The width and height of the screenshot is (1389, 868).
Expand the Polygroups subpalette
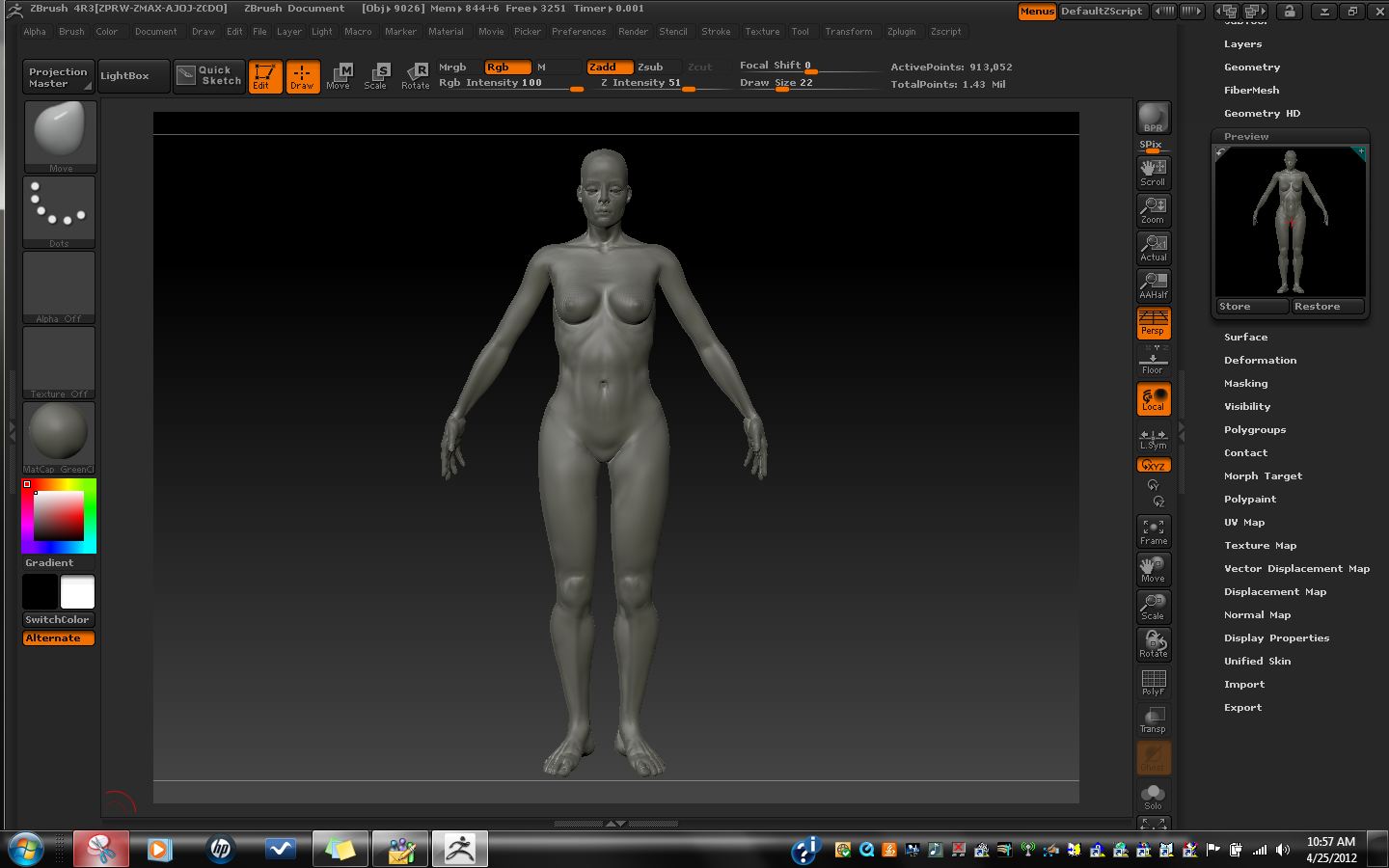click(1254, 430)
